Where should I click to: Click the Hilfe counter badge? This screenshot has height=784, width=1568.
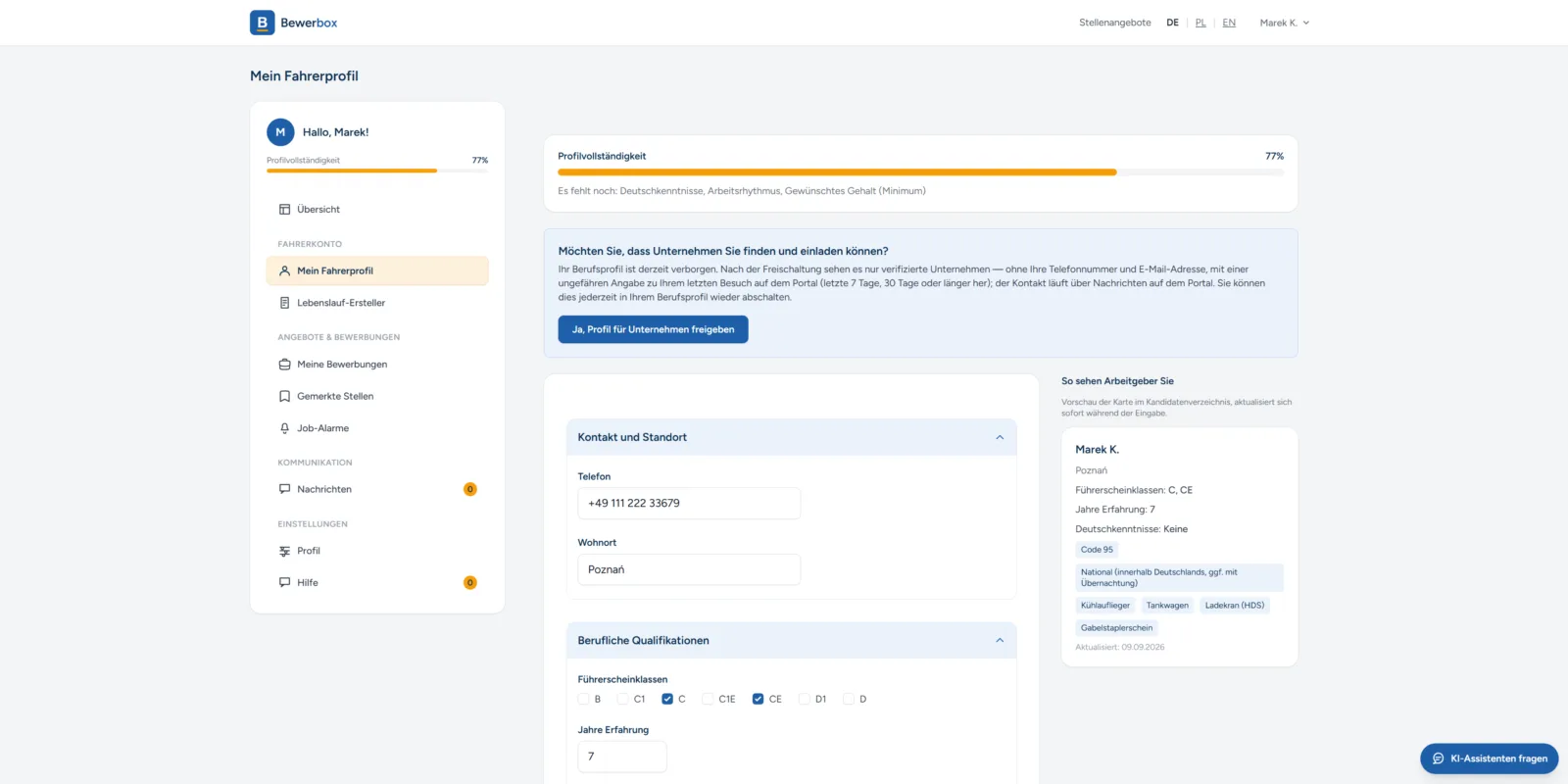point(470,582)
